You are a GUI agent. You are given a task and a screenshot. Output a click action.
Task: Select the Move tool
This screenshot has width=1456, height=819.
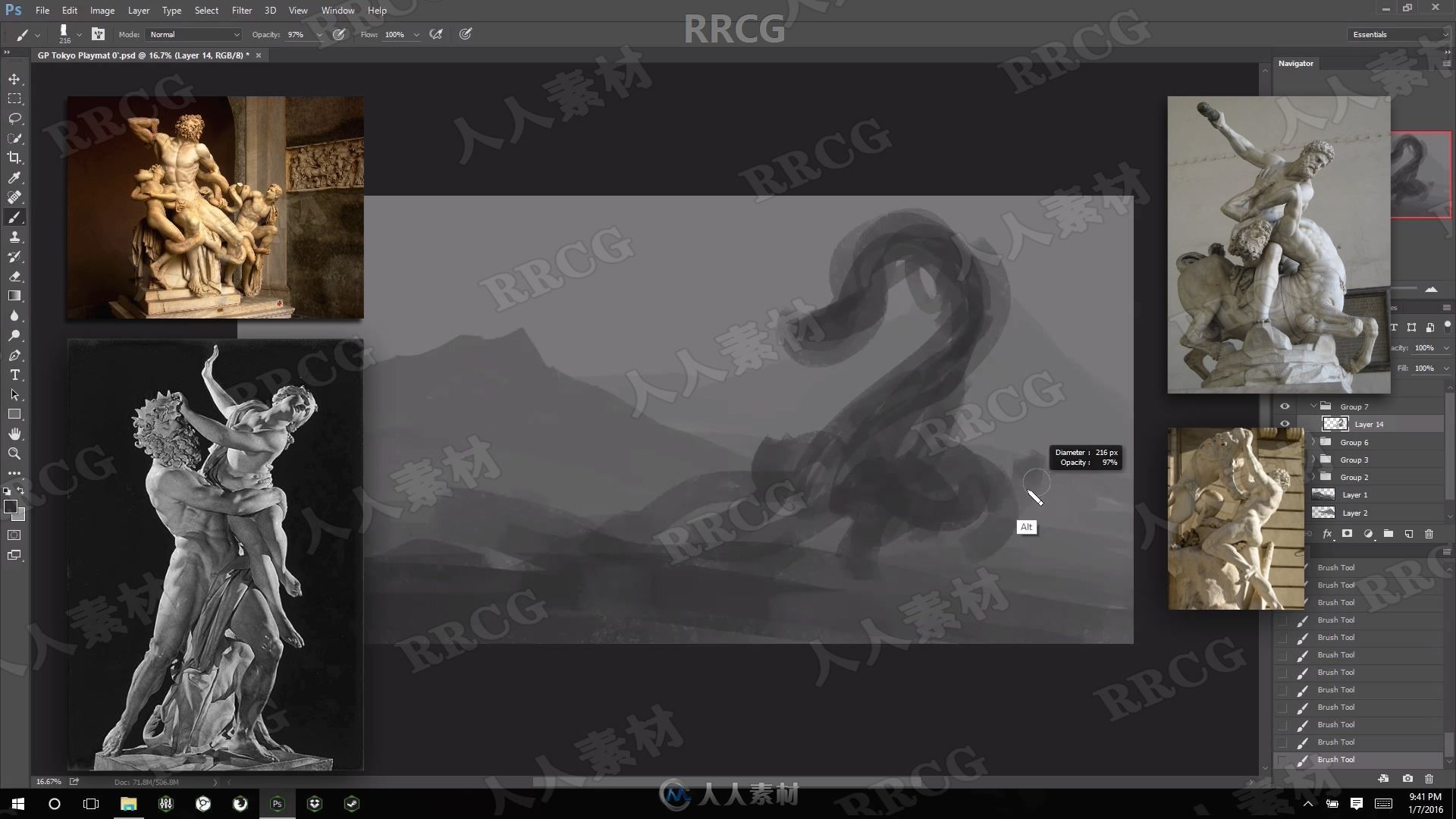[14, 78]
